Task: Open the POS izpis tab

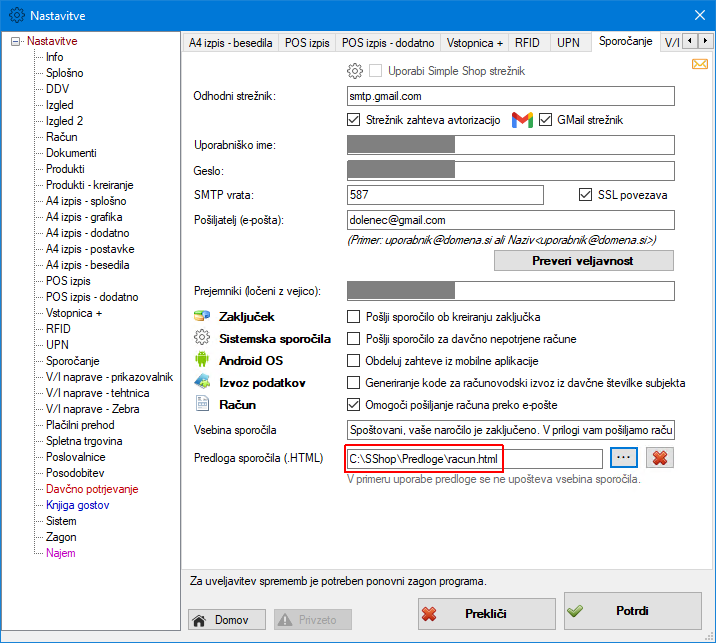Action: (x=307, y=42)
